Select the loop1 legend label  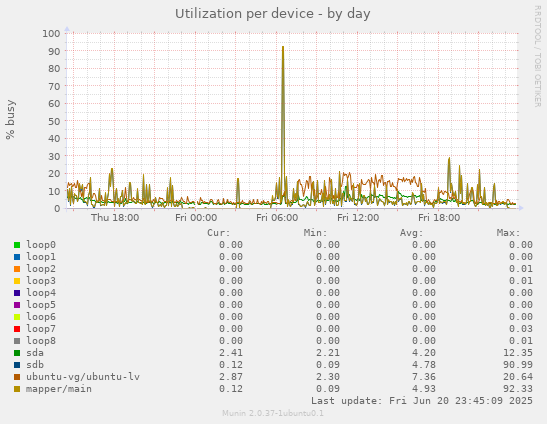pos(41,257)
